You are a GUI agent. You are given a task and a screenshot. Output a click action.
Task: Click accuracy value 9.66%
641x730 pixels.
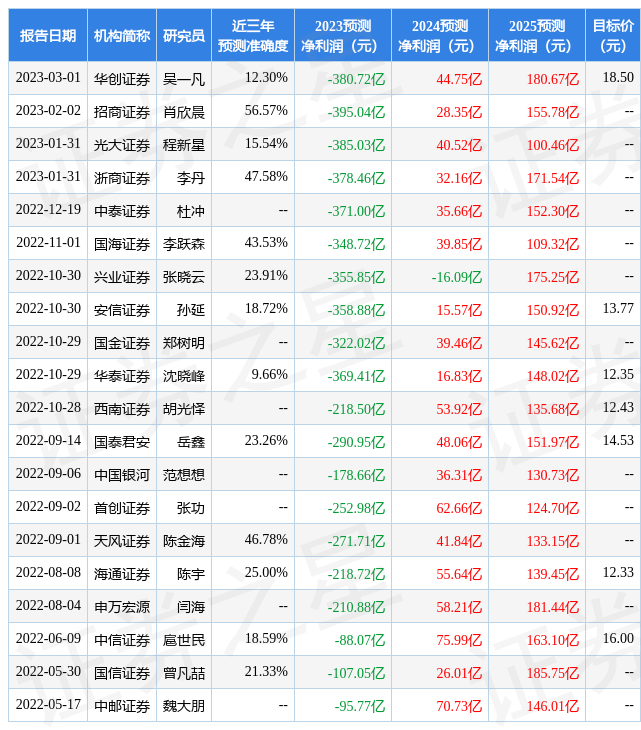[x=270, y=374]
